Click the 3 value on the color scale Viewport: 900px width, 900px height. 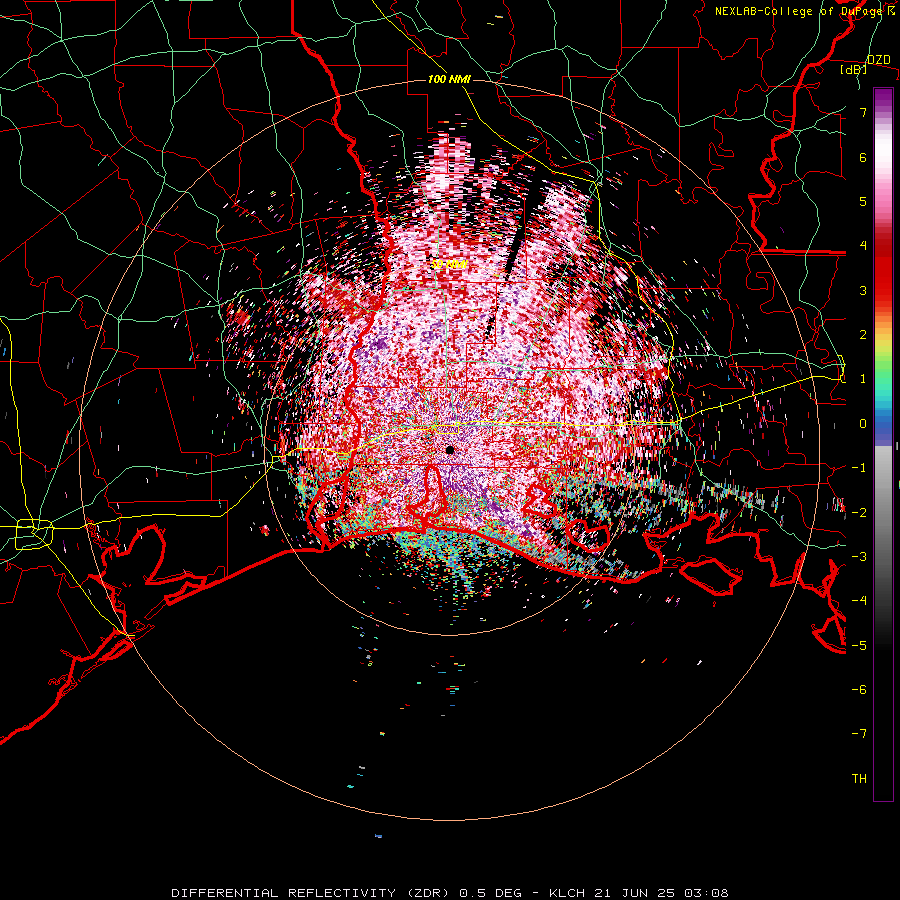[863, 290]
